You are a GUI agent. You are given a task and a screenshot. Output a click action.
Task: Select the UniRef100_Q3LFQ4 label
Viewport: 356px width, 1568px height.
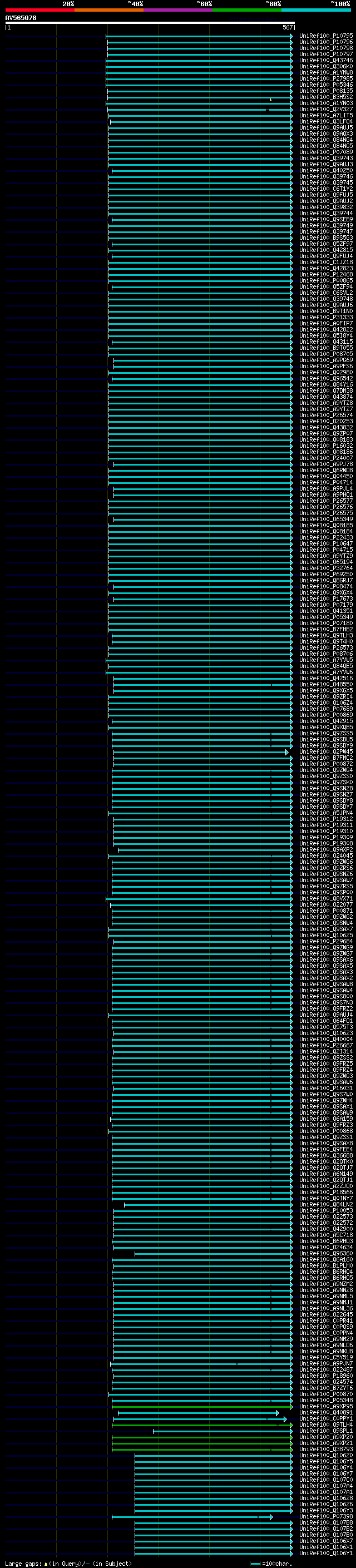pyautogui.click(x=325, y=121)
